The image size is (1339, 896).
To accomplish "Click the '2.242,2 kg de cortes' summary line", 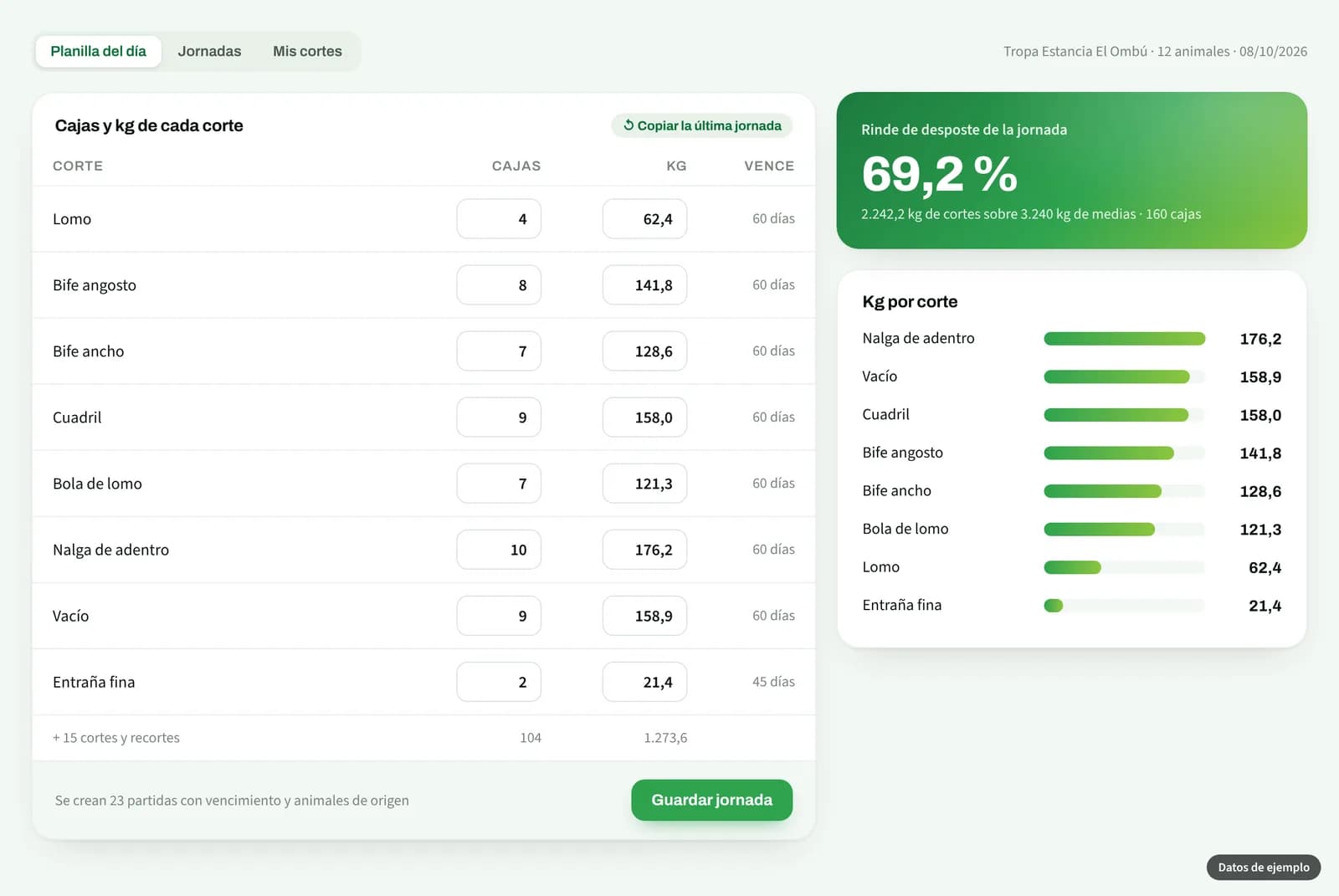I will tap(1031, 213).
